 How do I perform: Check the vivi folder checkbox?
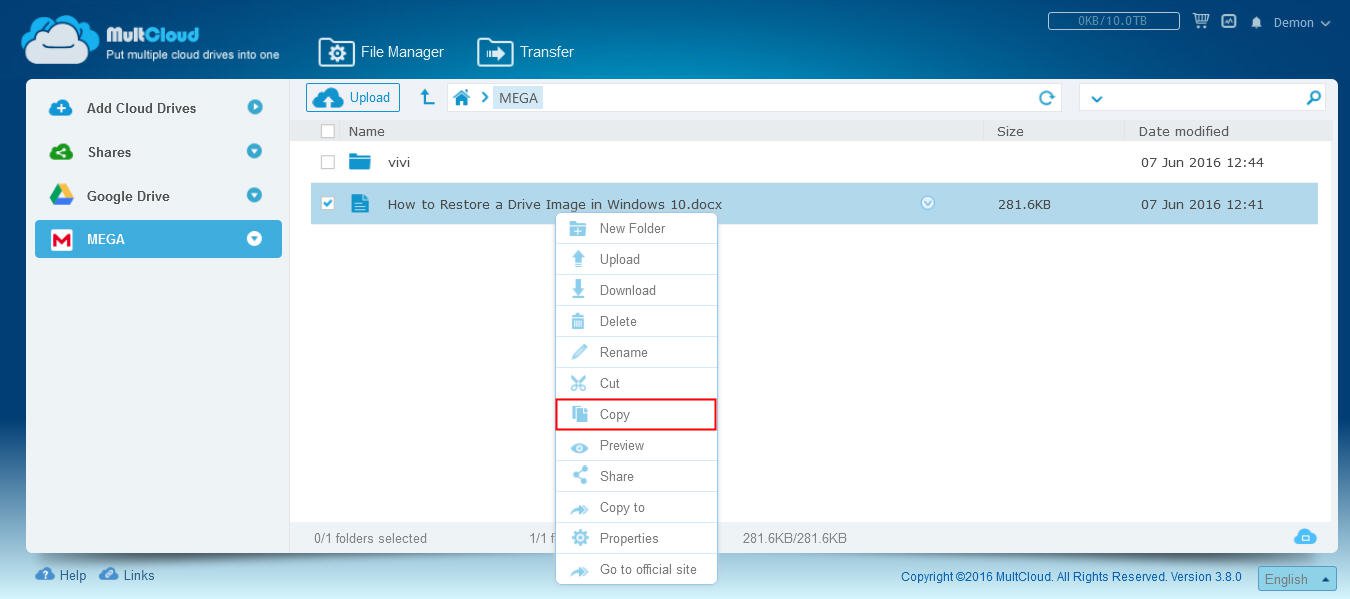point(328,162)
